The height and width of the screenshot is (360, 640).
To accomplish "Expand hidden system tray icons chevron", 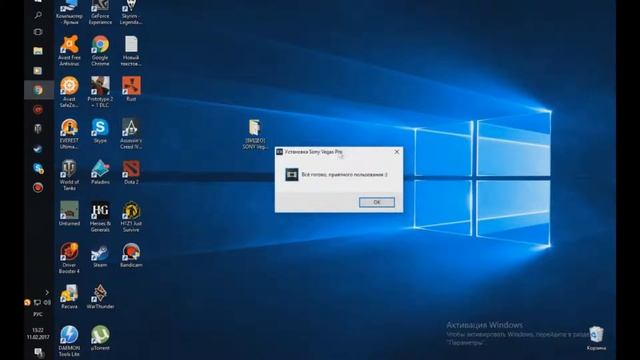I will tap(47, 292).
